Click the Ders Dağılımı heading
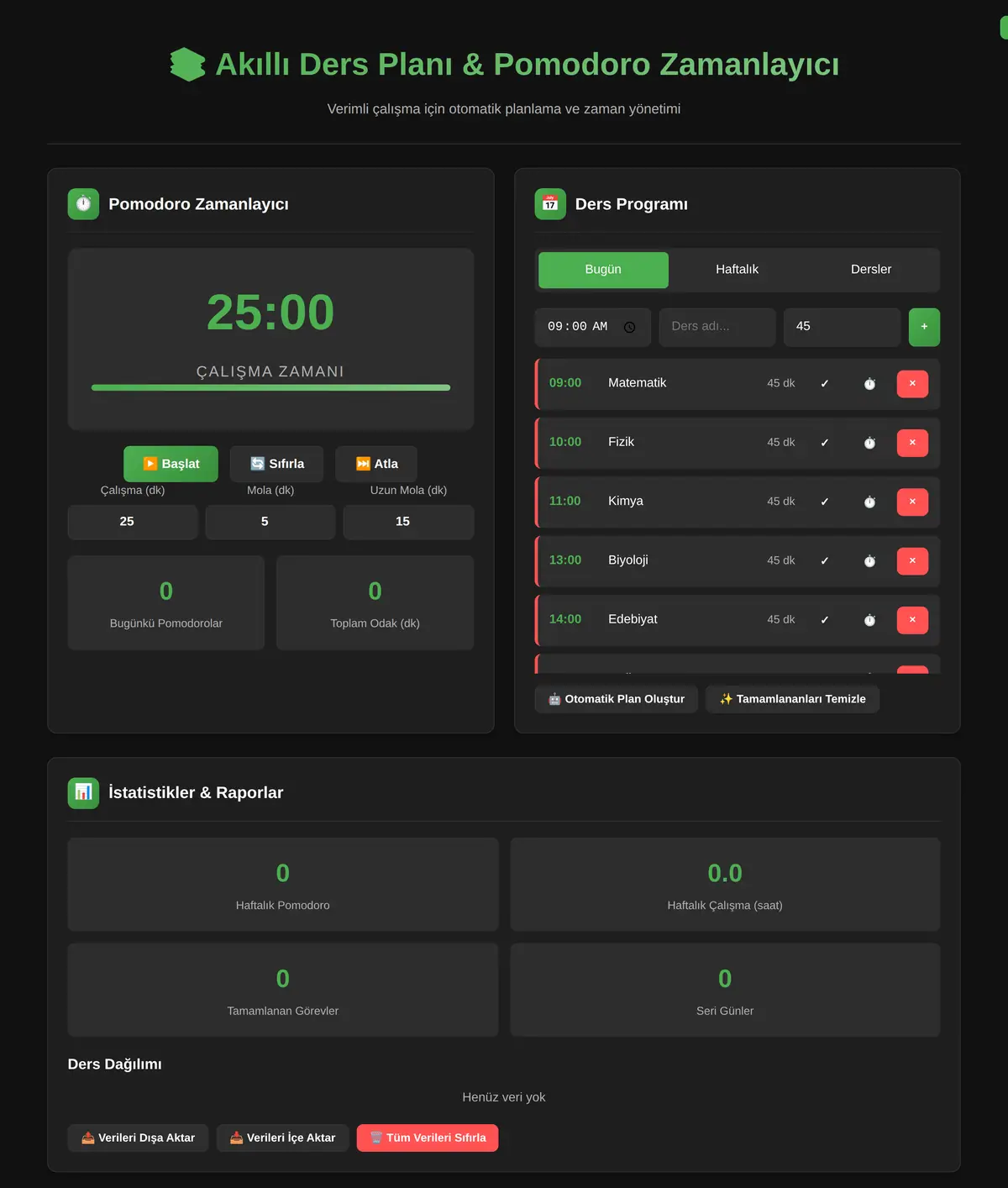This screenshot has width=1008, height=1188. [115, 1064]
